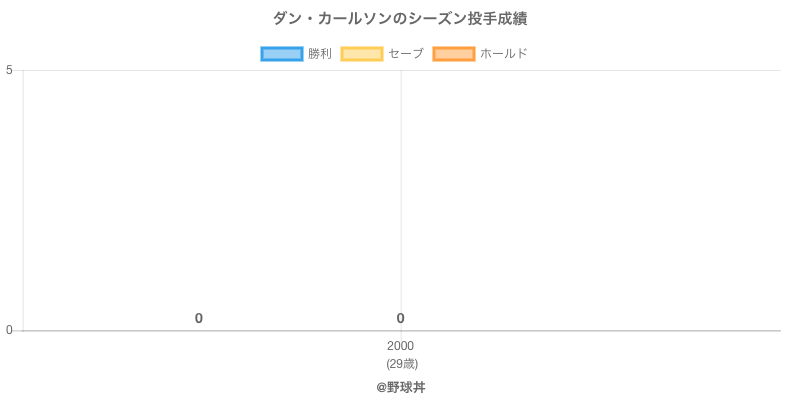Click the empty plot area left of center gridline
This screenshot has width=800, height=400.
210,200
